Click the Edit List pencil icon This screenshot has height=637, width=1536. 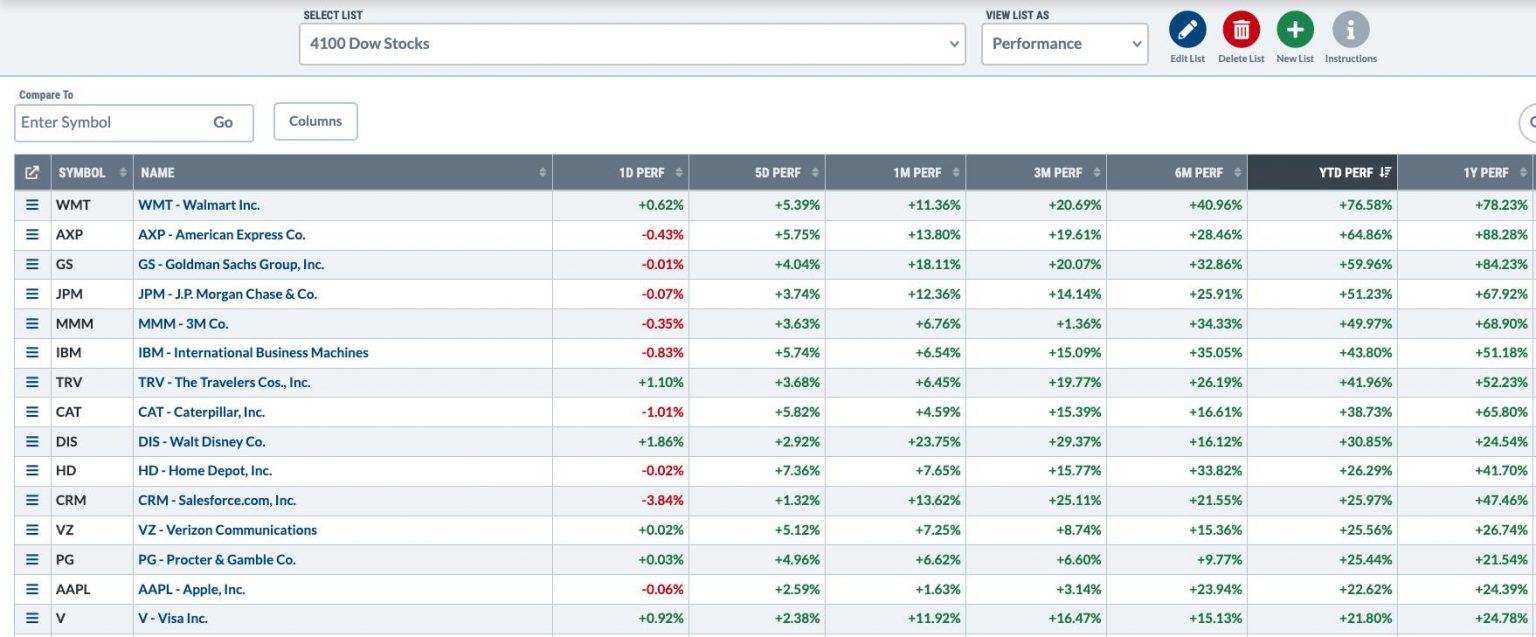pyautogui.click(x=1188, y=30)
